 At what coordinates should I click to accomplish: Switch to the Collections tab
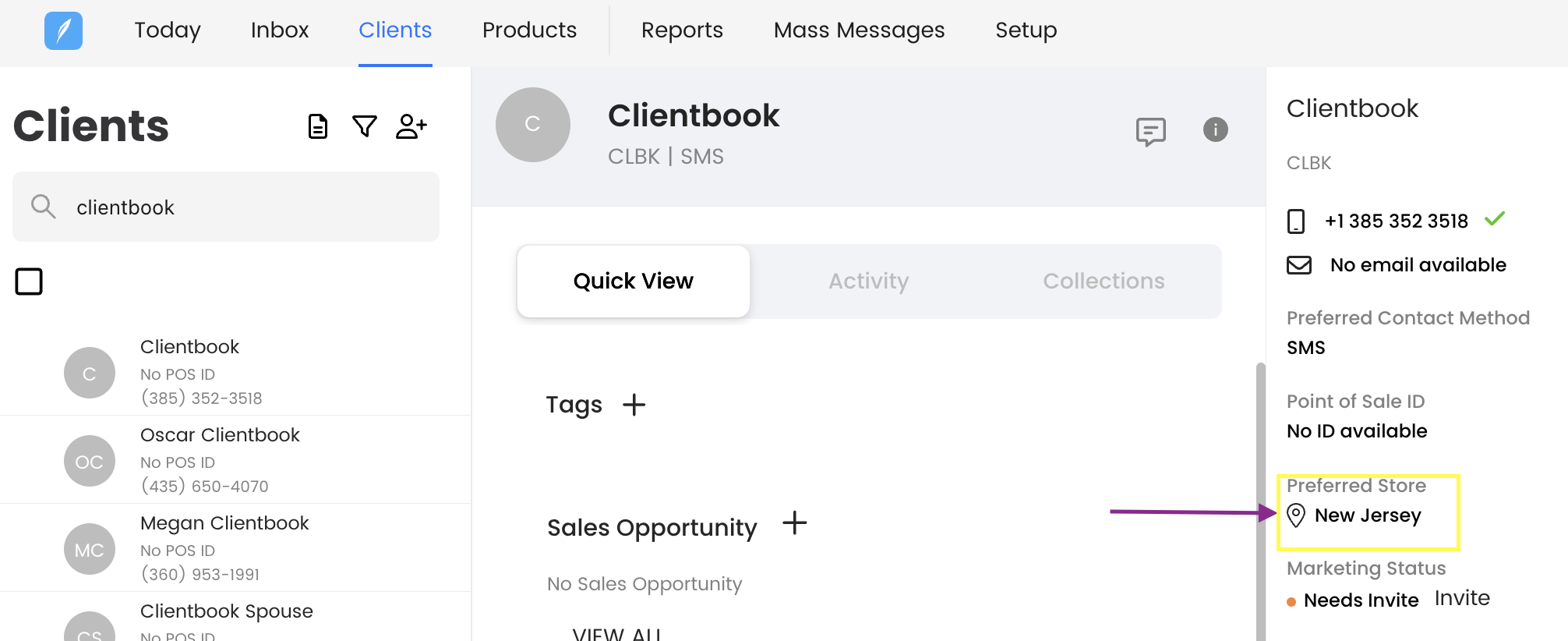click(x=1103, y=281)
